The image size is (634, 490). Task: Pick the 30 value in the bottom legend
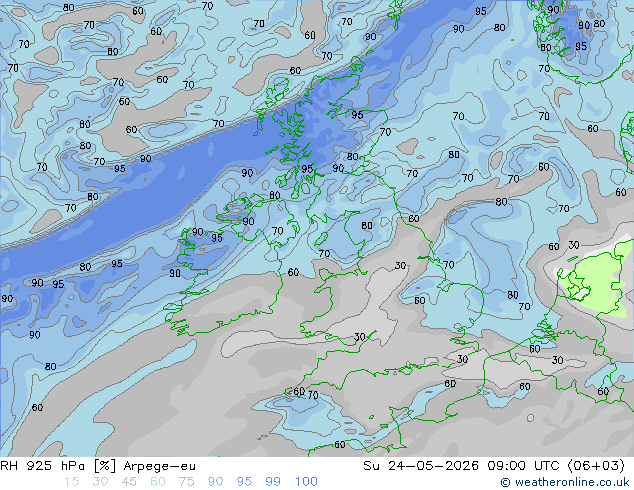pos(100,482)
